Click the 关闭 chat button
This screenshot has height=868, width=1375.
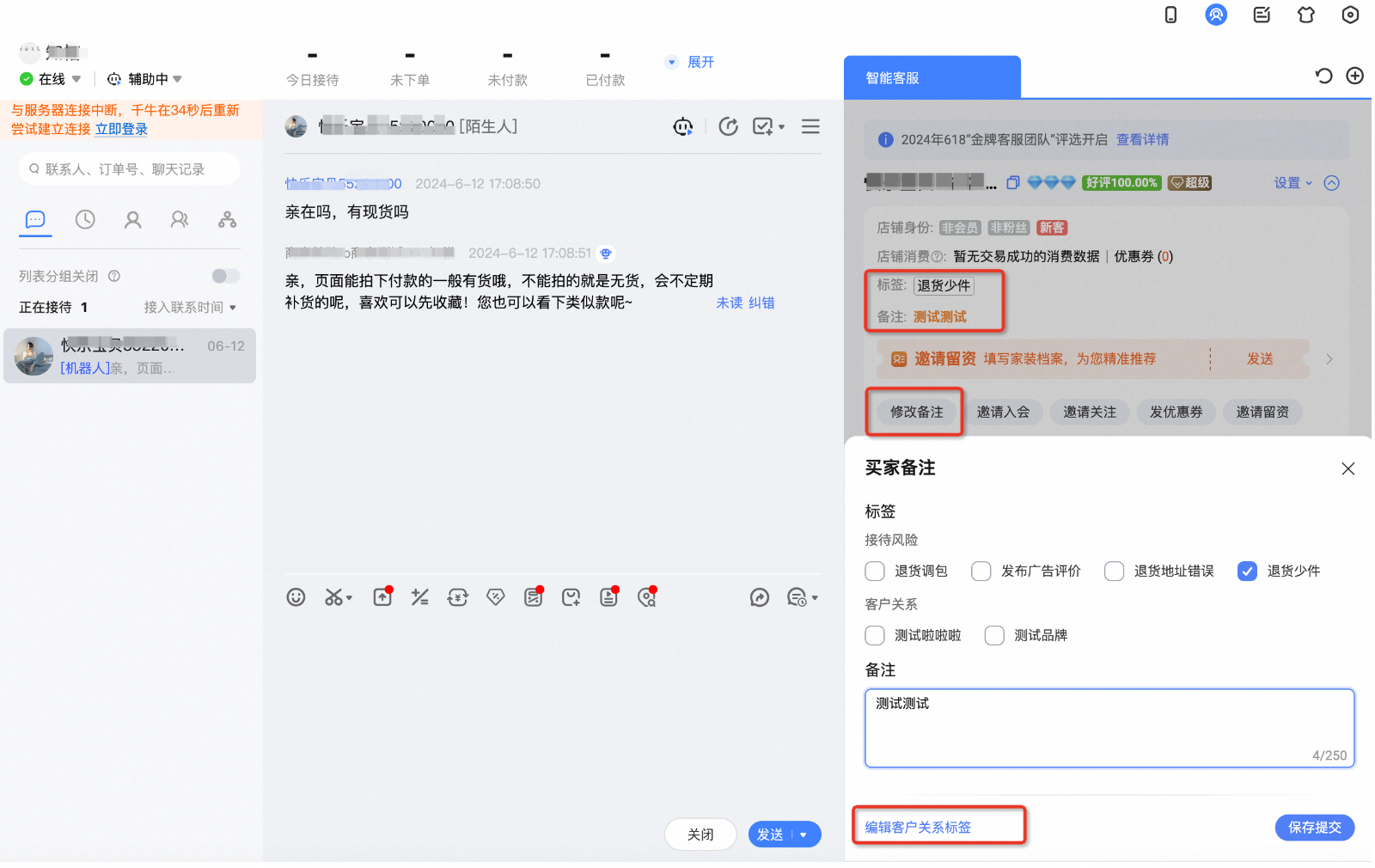coord(700,834)
